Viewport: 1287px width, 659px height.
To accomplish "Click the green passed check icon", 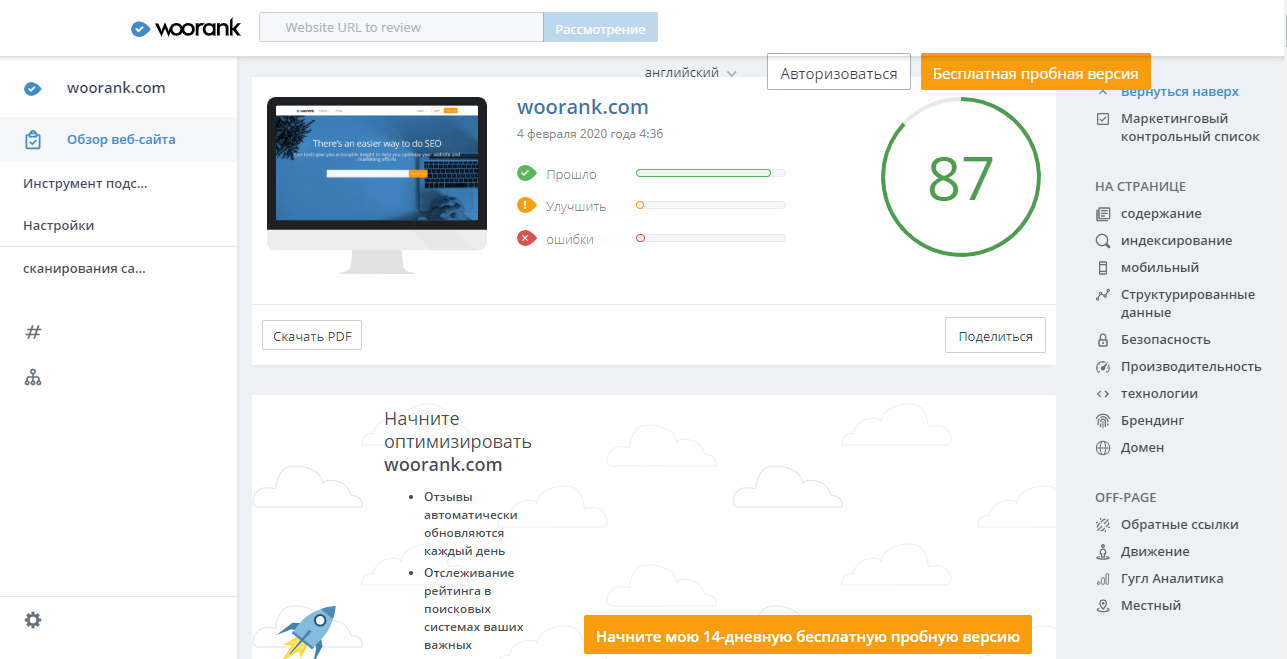I will (x=526, y=174).
